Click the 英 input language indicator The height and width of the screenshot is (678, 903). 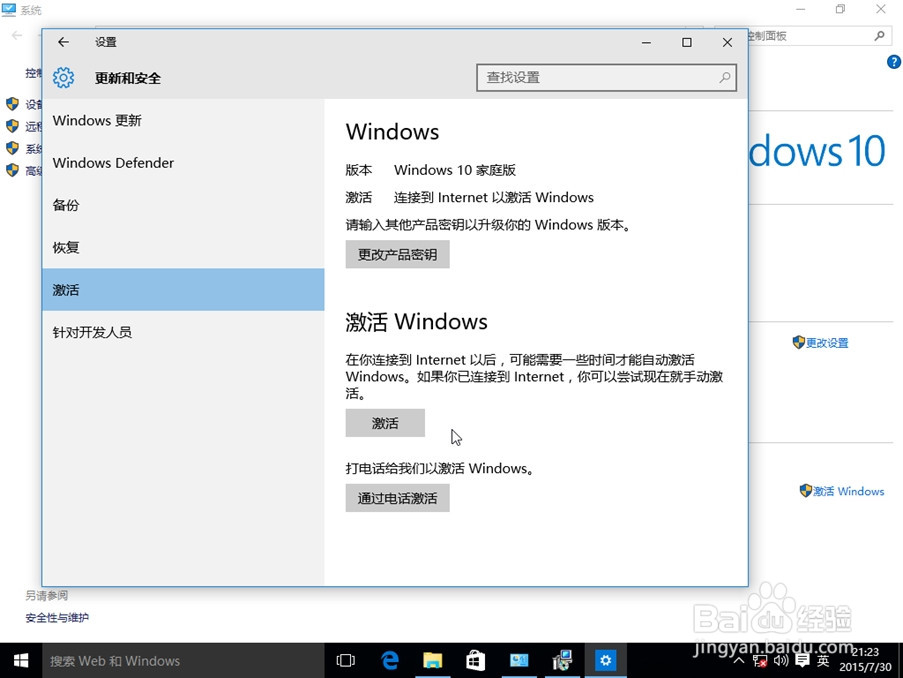[824, 661]
